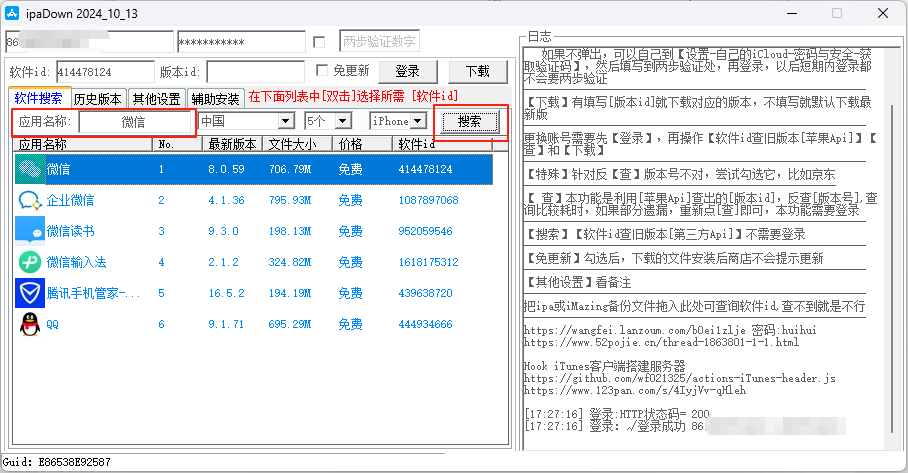Click the 免费 price in 企业微信 row
908x473 pixels.
[350, 200]
